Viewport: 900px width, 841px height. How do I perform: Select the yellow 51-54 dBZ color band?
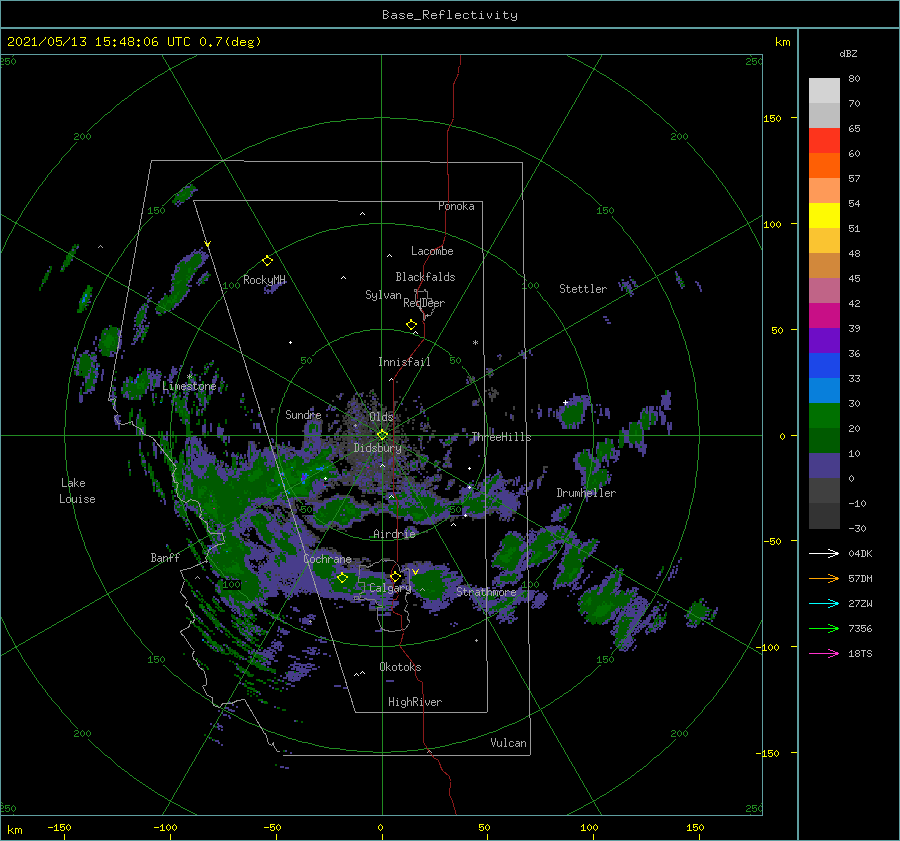[824, 216]
